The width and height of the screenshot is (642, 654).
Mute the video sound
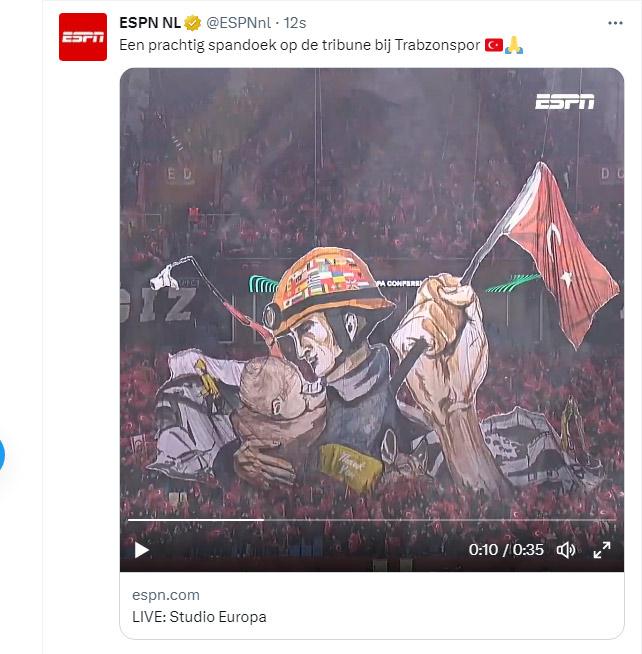pos(565,549)
